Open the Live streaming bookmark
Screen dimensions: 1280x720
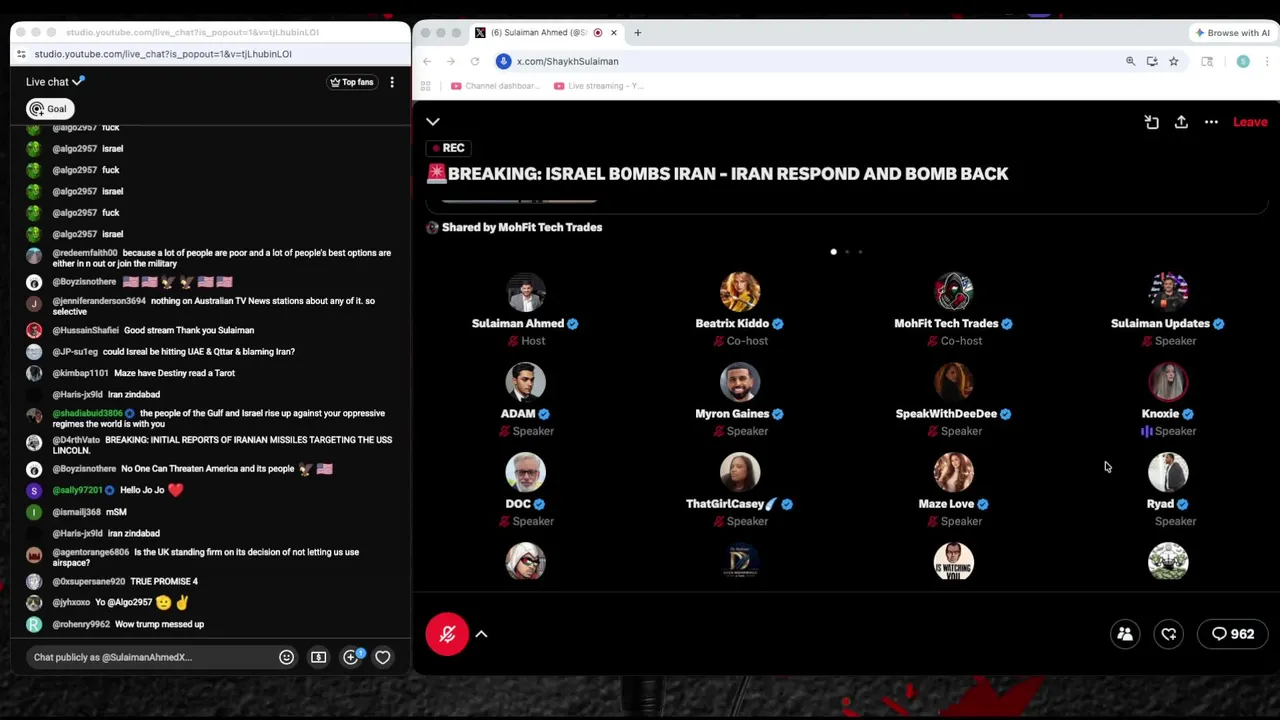(x=599, y=86)
